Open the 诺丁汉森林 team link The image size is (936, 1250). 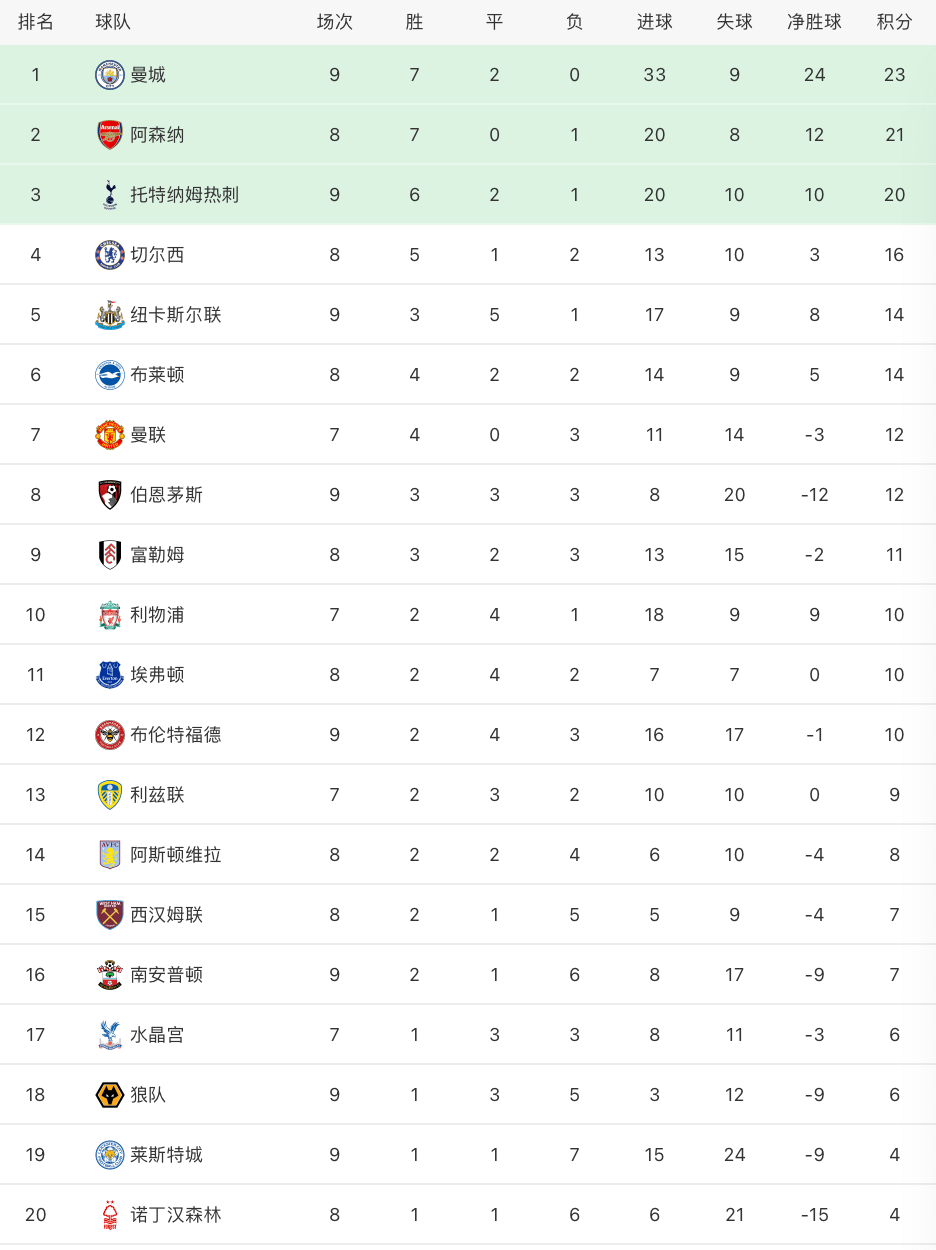[x=176, y=1215]
